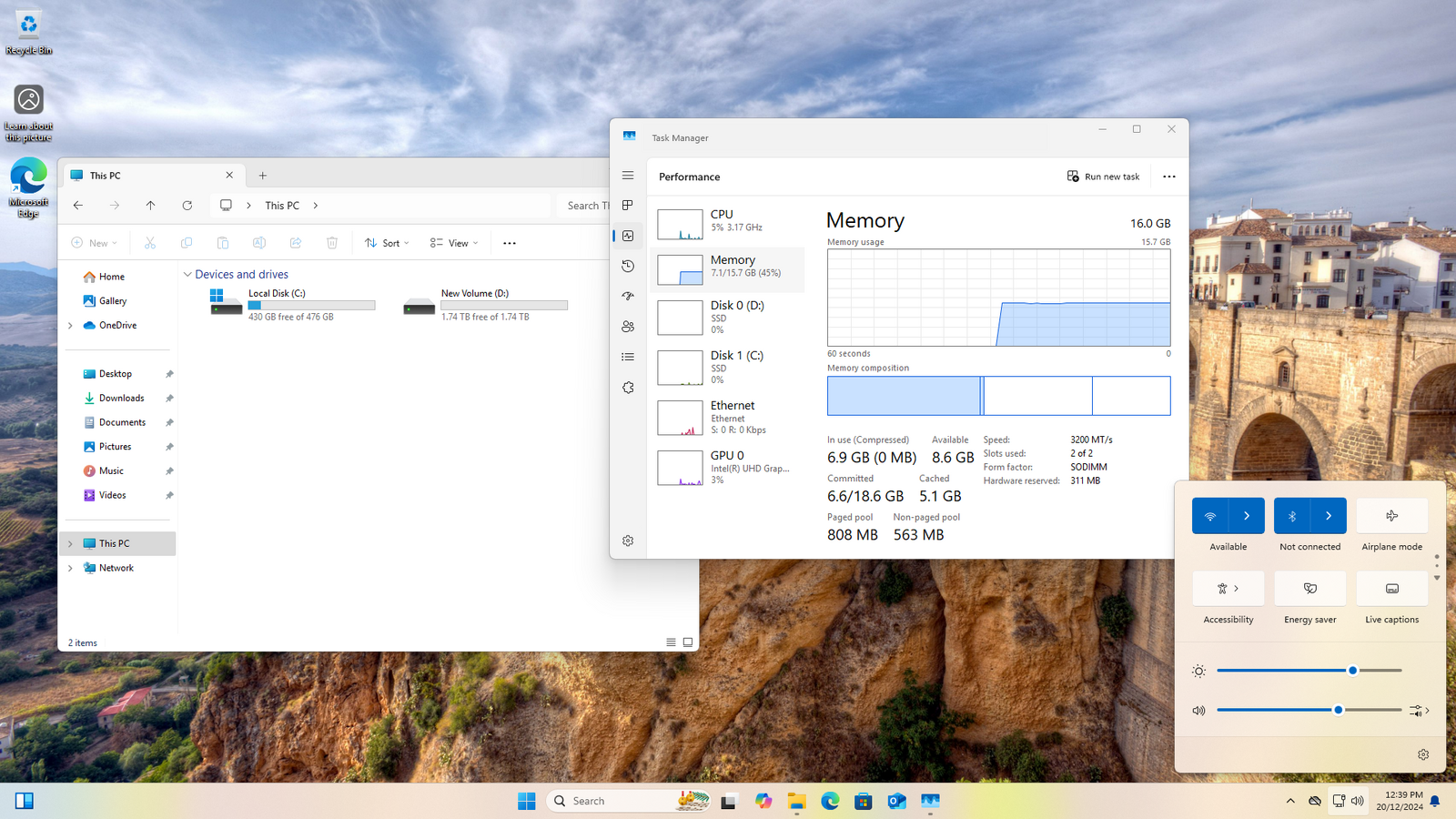
Task: Add a new tab in File Explorer
Action: click(x=263, y=176)
